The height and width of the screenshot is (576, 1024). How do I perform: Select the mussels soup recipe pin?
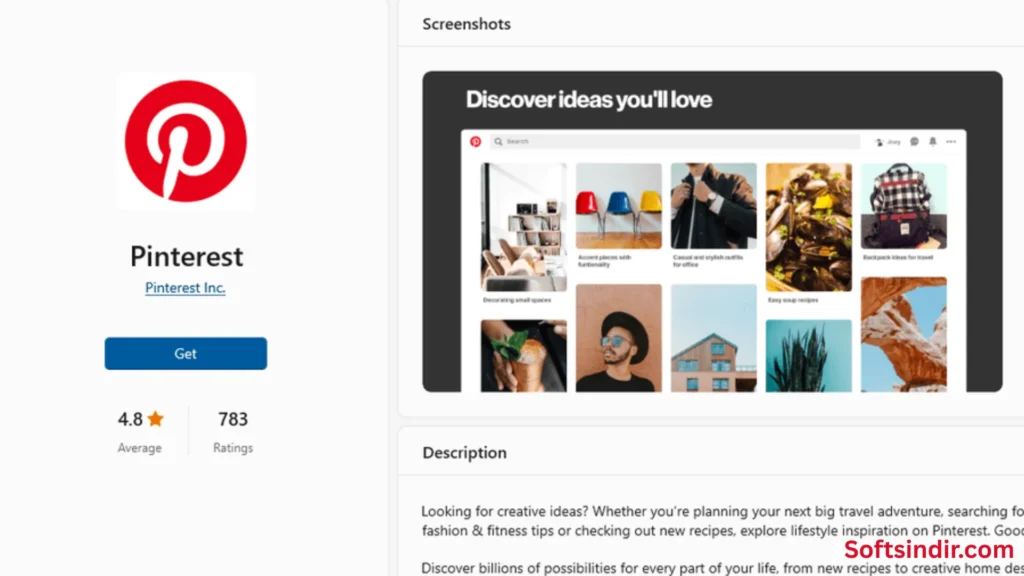808,227
